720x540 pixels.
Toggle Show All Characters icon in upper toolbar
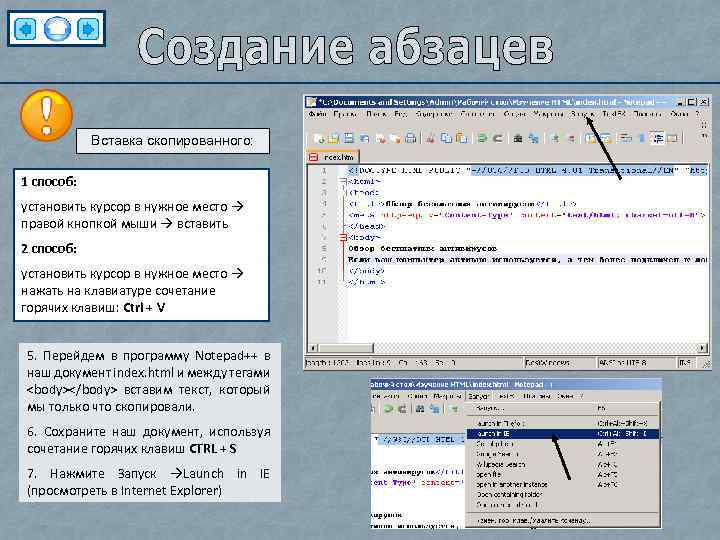click(x=641, y=138)
